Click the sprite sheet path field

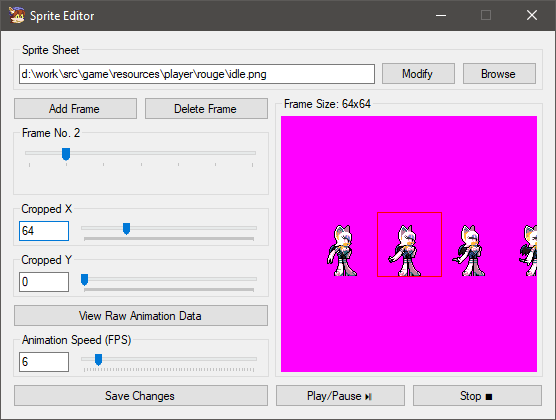click(197, 74)
